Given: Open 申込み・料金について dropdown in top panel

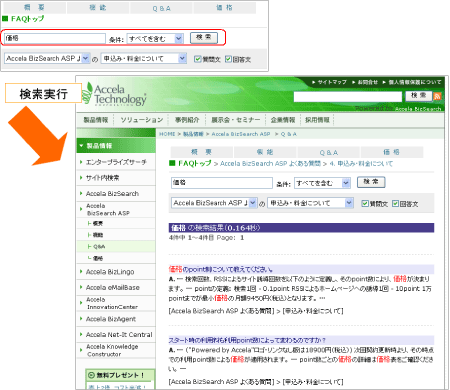Looking at the screenshot, I should [x=143, y=59].
